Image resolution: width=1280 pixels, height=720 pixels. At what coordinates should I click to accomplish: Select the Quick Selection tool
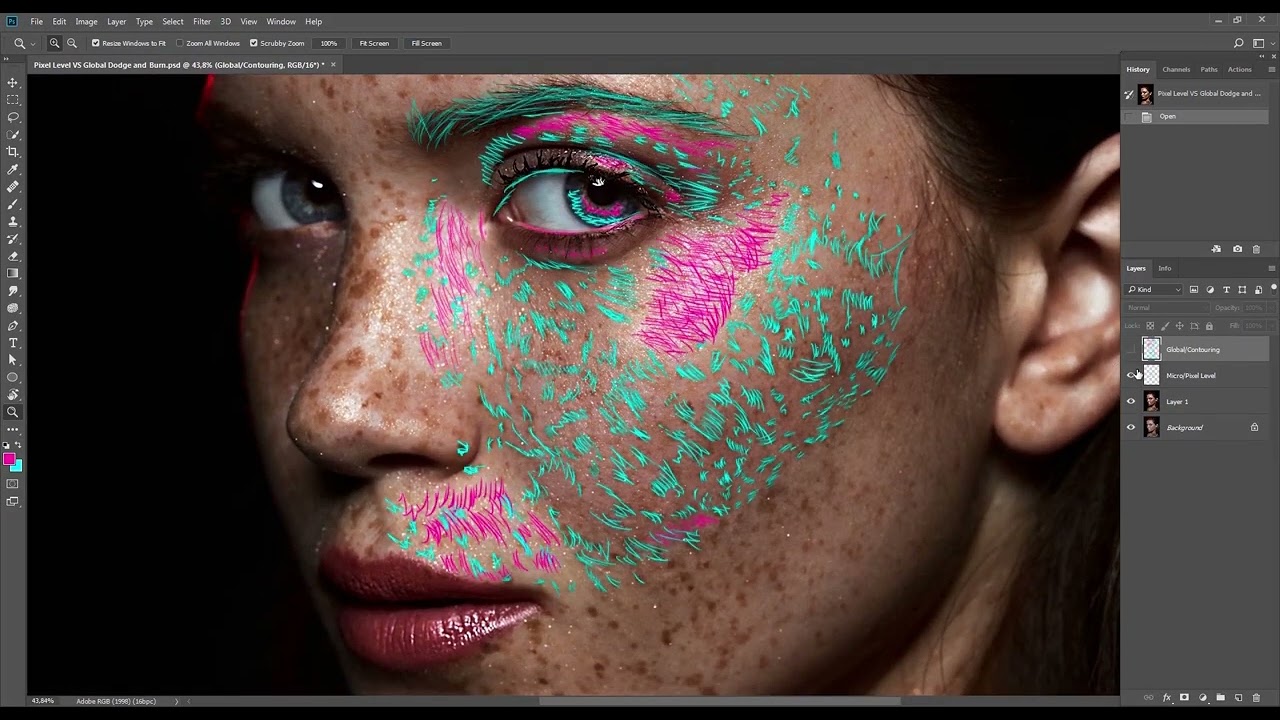point(13,135)
